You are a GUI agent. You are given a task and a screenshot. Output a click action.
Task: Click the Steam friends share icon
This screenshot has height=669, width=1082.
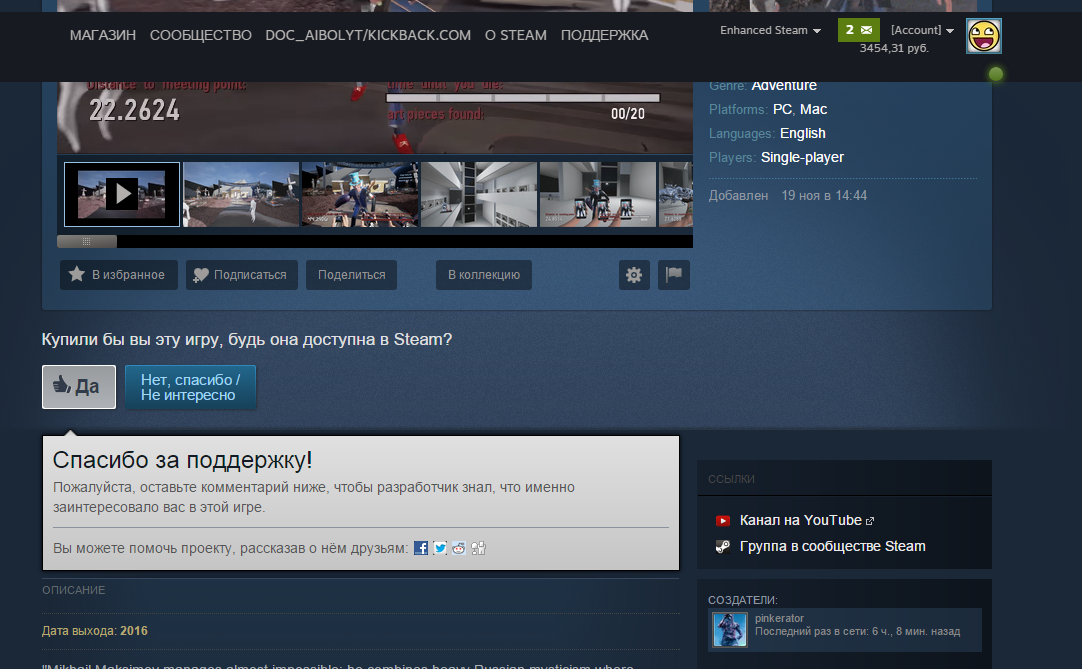(x=478, y=548)
